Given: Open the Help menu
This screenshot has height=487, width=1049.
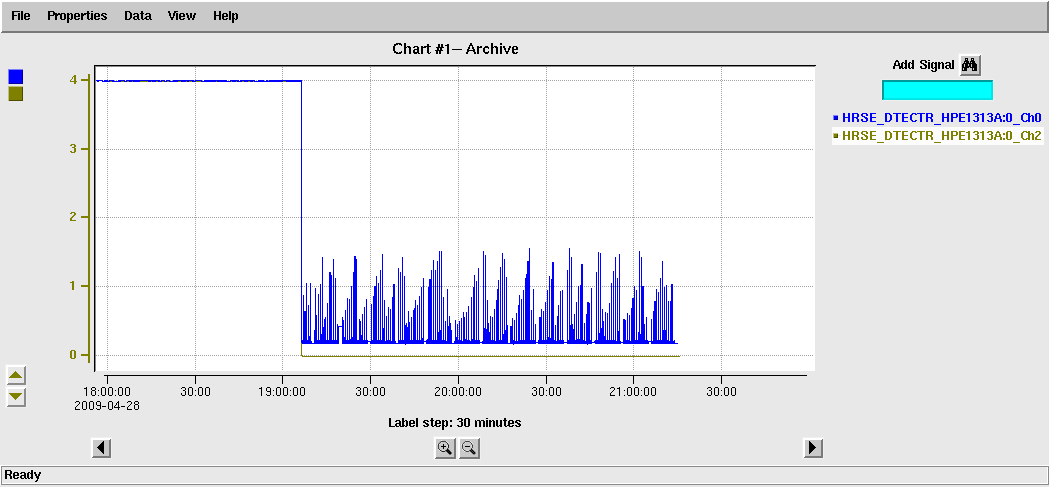Looking at the screenshot, I should pyautogui.click(x=225, y=15).
